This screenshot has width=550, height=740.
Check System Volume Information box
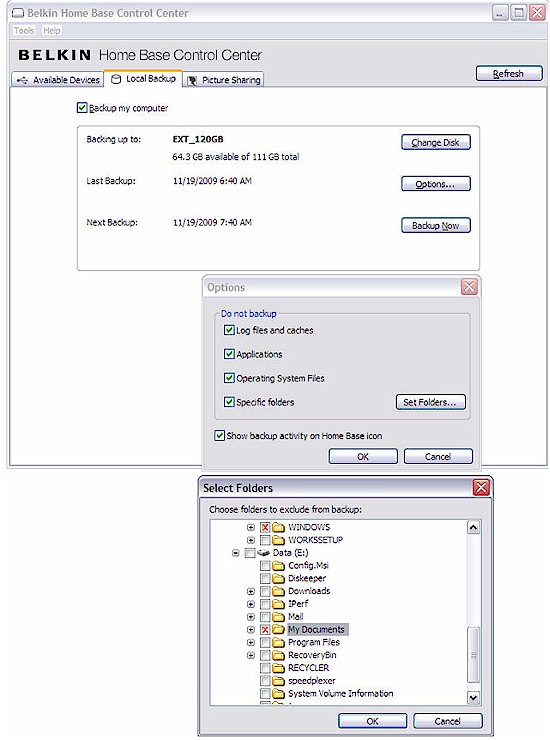point(265,693)
